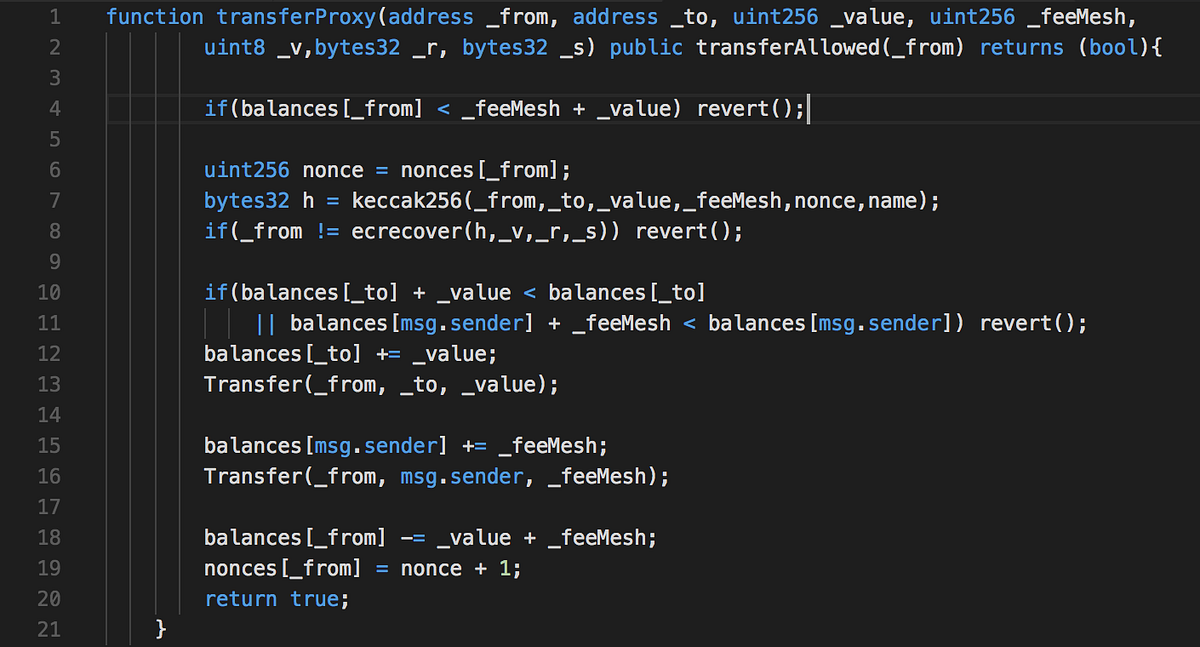This screenshot has height=647, width=1200.
Task: Click the 'public' keyword on line 2
Action: tap(646, 48)
